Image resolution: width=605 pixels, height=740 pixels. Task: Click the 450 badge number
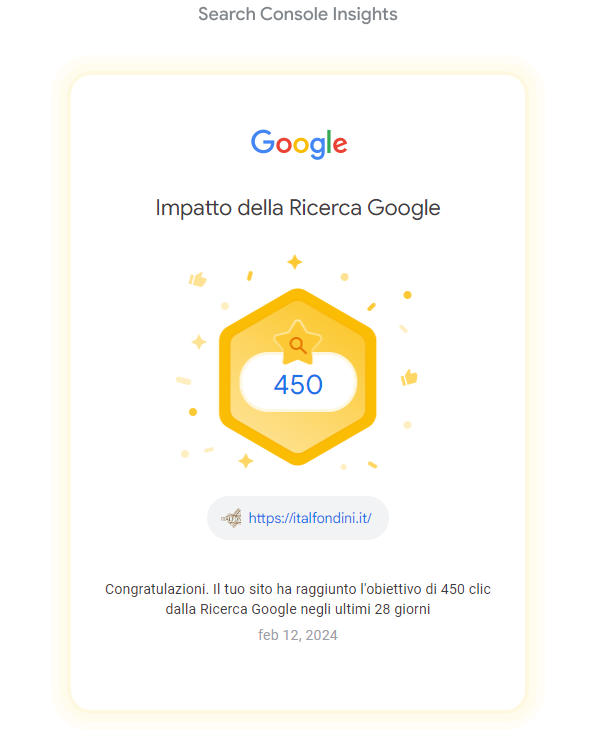pyautogui.click(x=298, y=385)
